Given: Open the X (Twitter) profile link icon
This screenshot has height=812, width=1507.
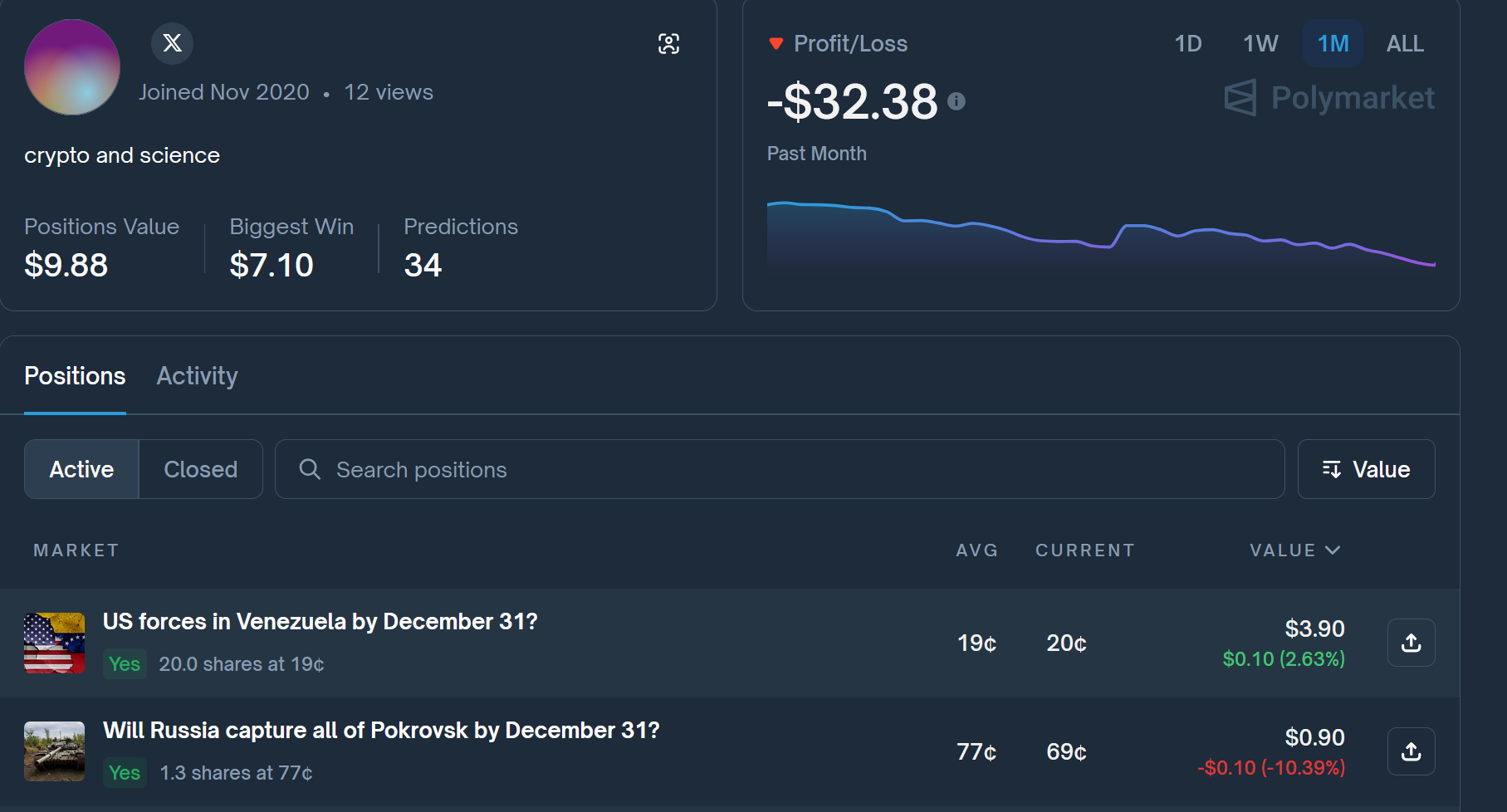Looking at the screenshot, I should (172, 43).
